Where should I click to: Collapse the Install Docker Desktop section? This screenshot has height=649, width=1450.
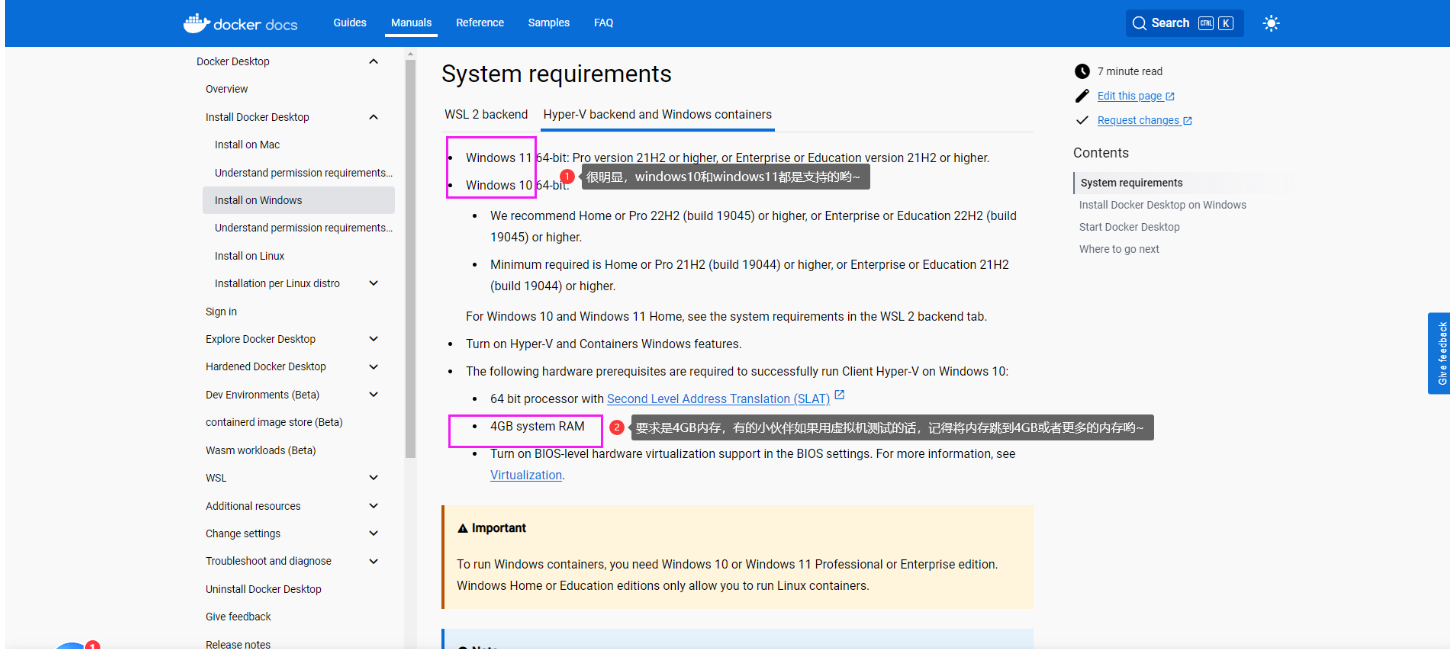(373, 117)
